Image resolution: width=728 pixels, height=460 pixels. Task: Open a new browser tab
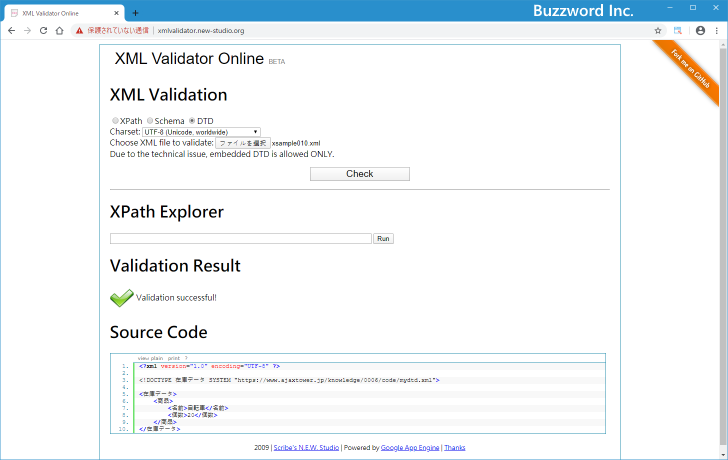pyautogui.click(x=135, y=13)
